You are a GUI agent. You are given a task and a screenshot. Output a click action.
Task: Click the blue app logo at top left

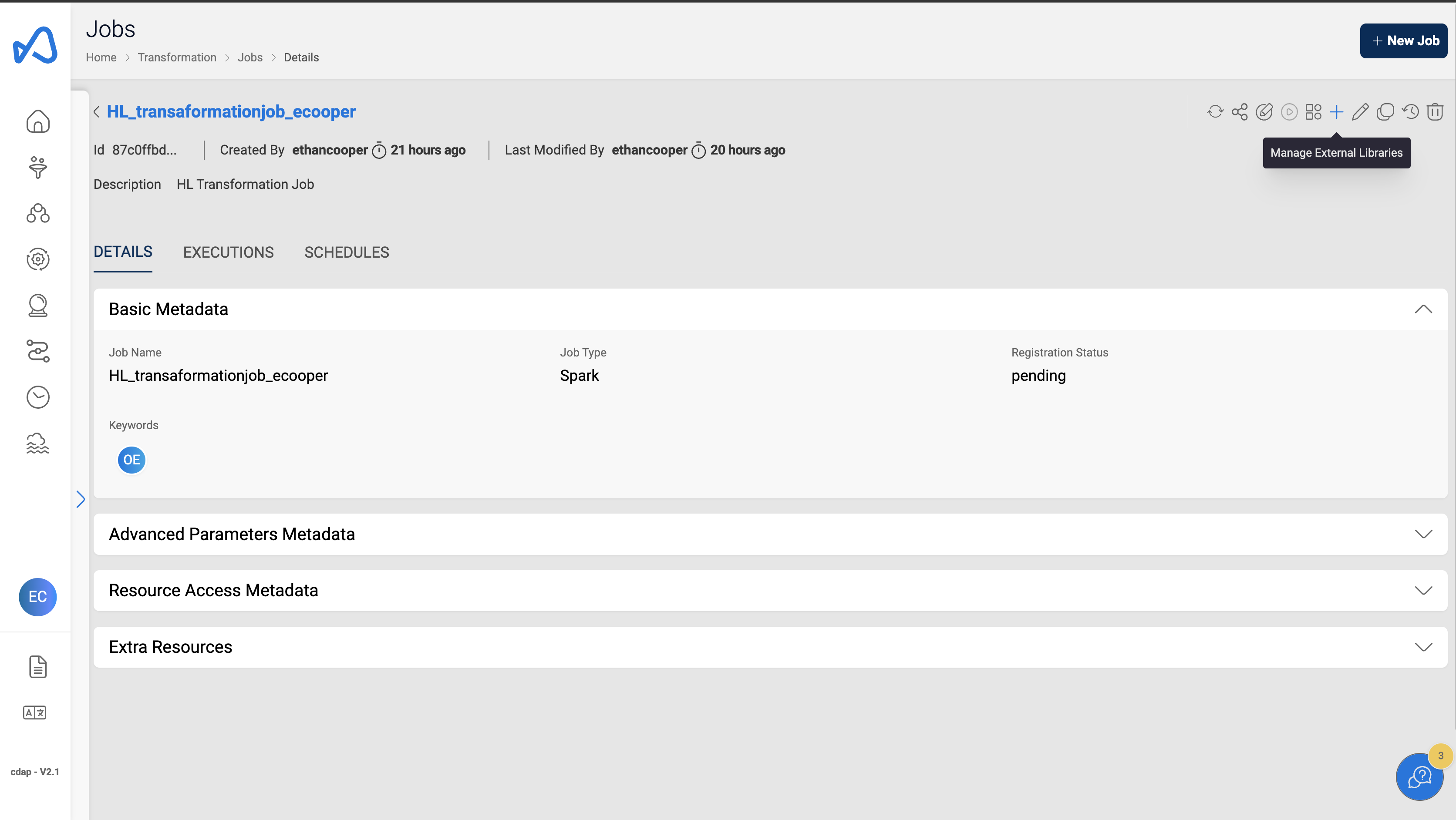(x=35, y=45)
